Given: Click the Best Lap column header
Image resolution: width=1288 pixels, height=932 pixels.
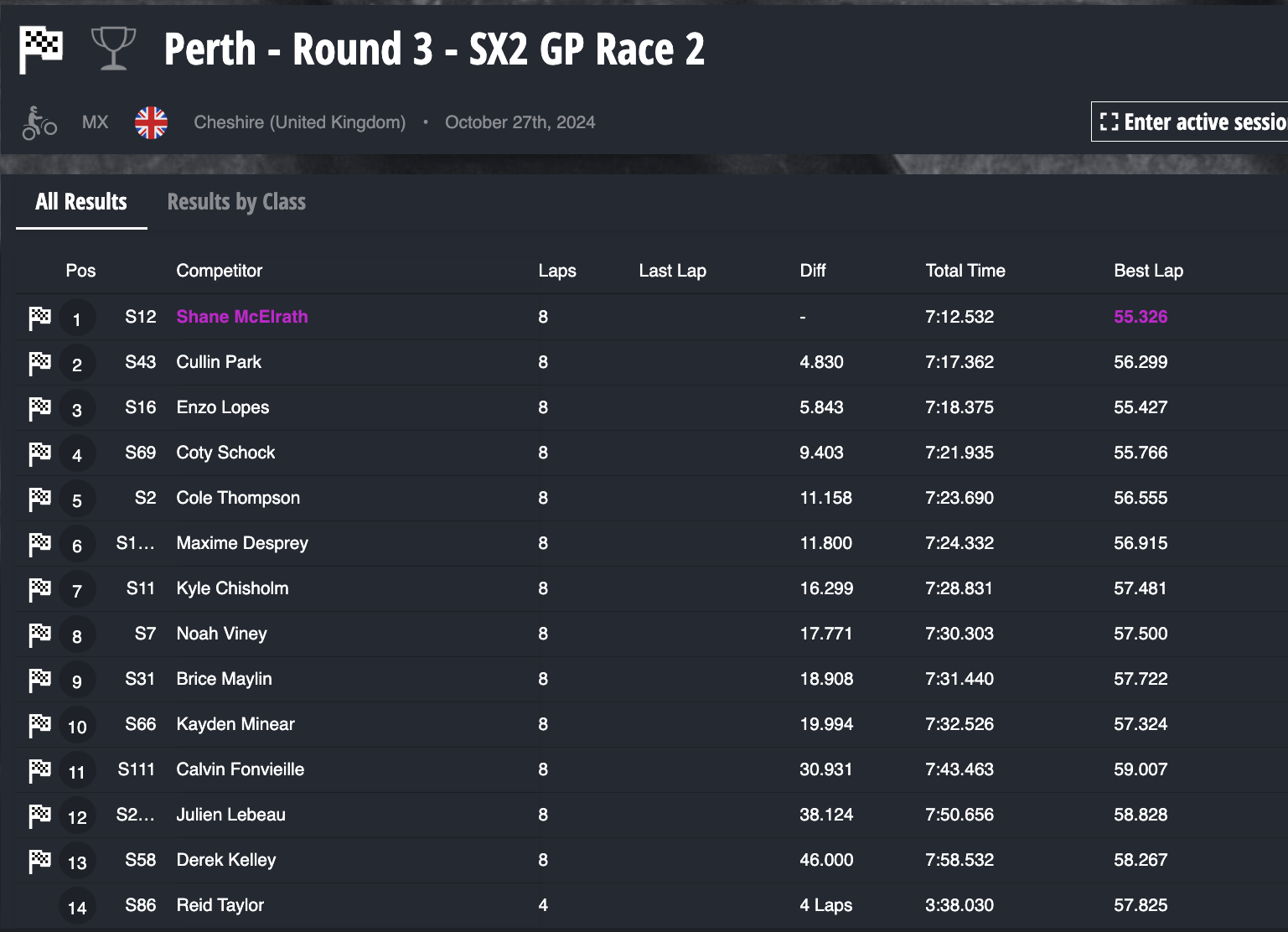Looking at the screenshot, I should click(1149, 271).
